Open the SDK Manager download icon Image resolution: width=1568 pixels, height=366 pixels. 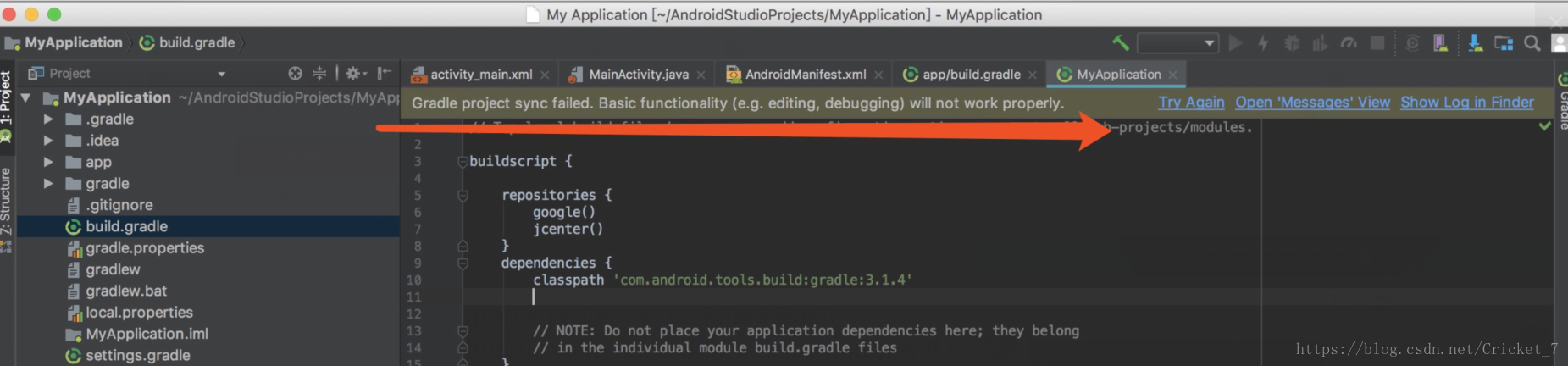(x=1475, y=42)
